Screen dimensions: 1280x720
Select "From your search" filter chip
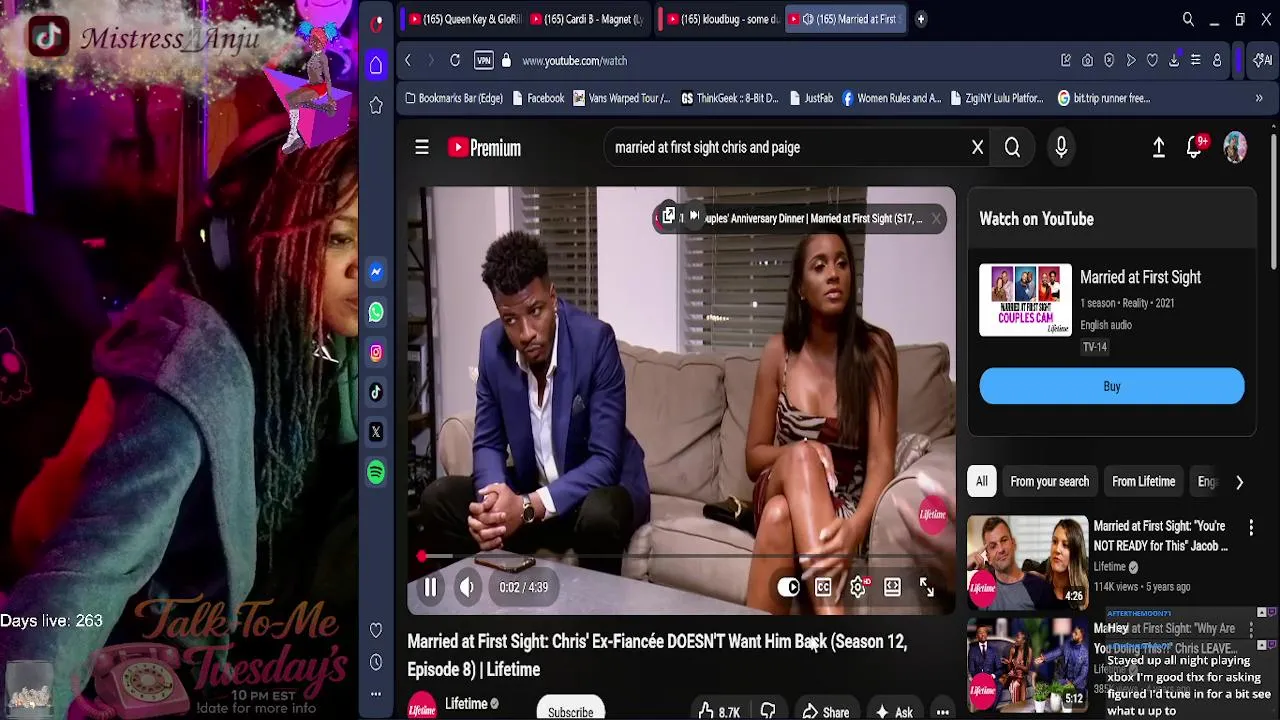click(x=1049, y=481)
